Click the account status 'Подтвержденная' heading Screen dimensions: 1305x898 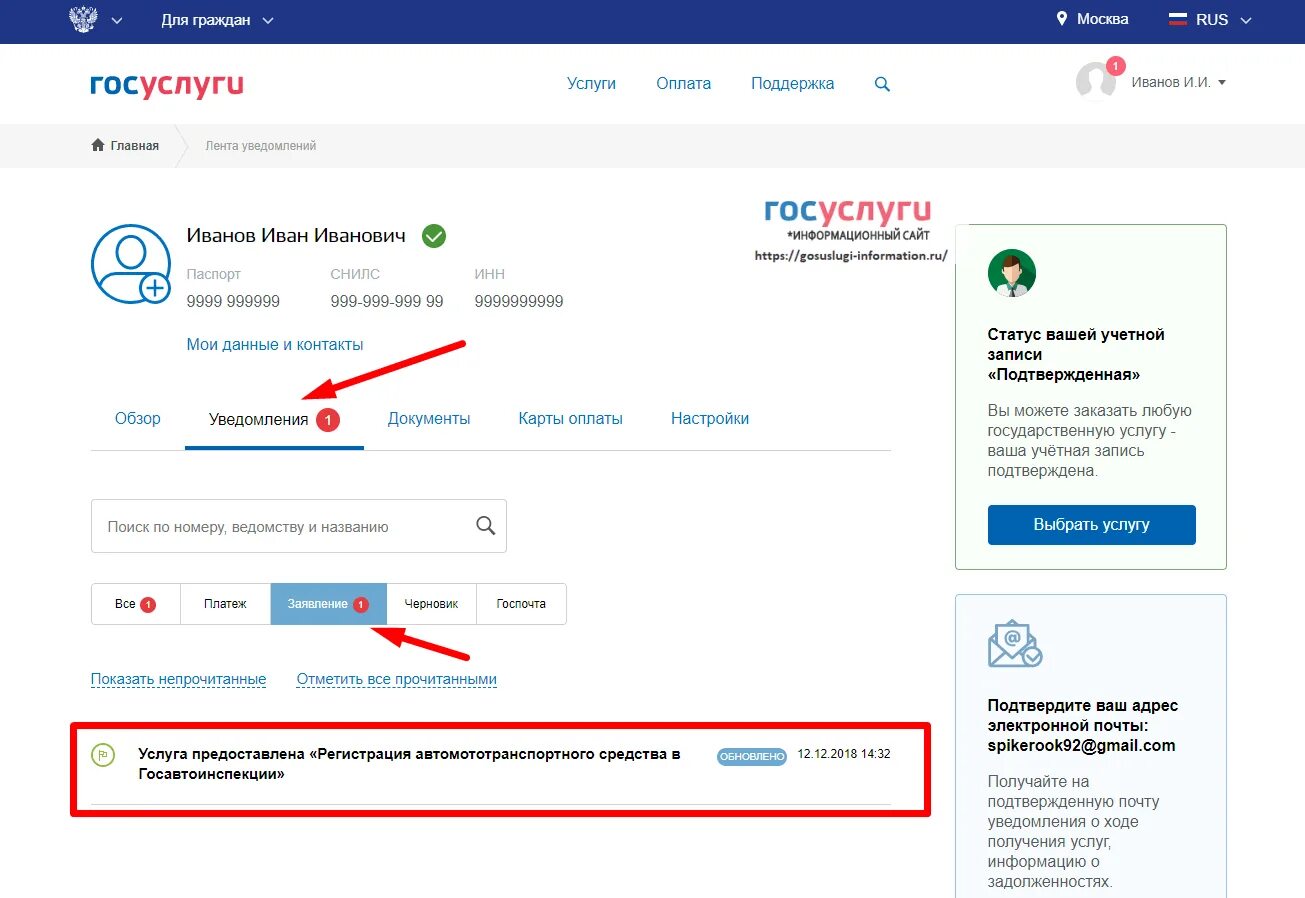click(1076, 355)
